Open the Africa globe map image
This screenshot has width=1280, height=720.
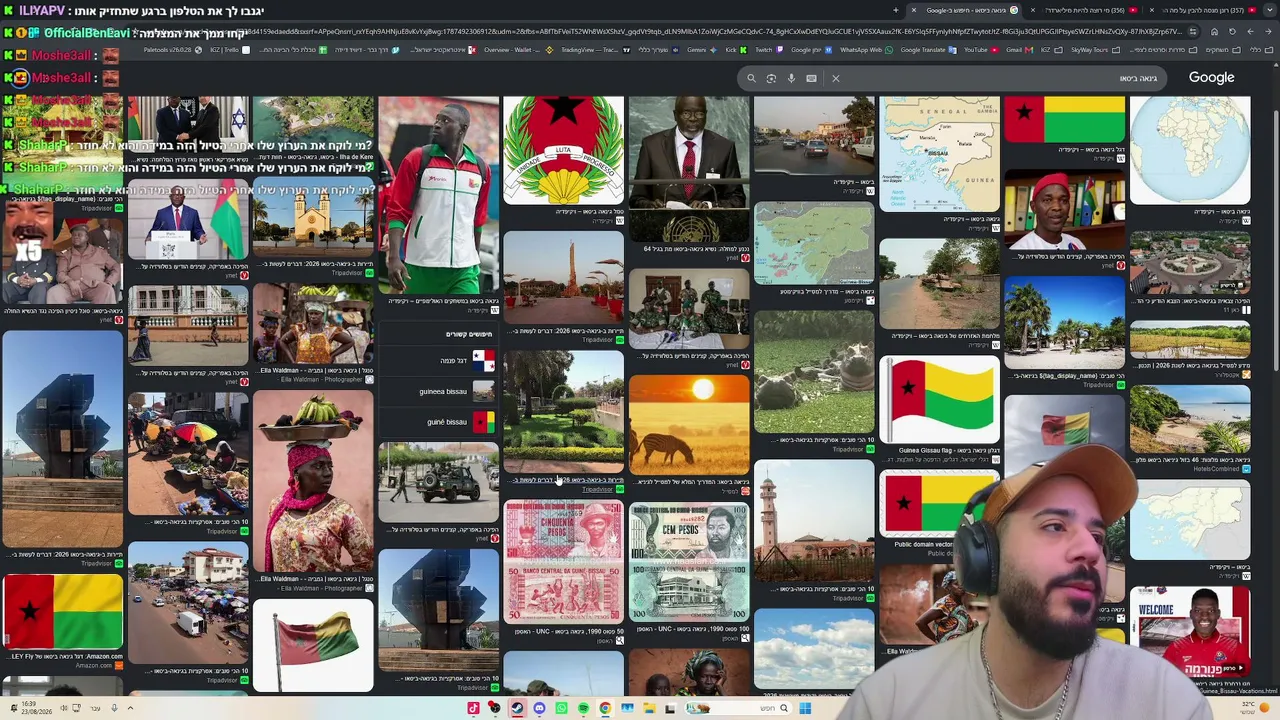(1190, 150)
